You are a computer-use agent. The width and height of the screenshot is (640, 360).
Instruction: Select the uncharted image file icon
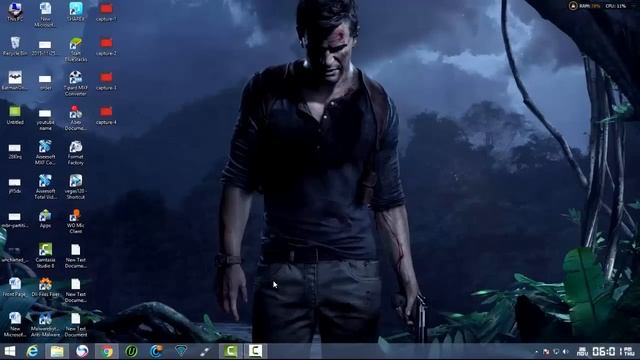click(14, 254)
